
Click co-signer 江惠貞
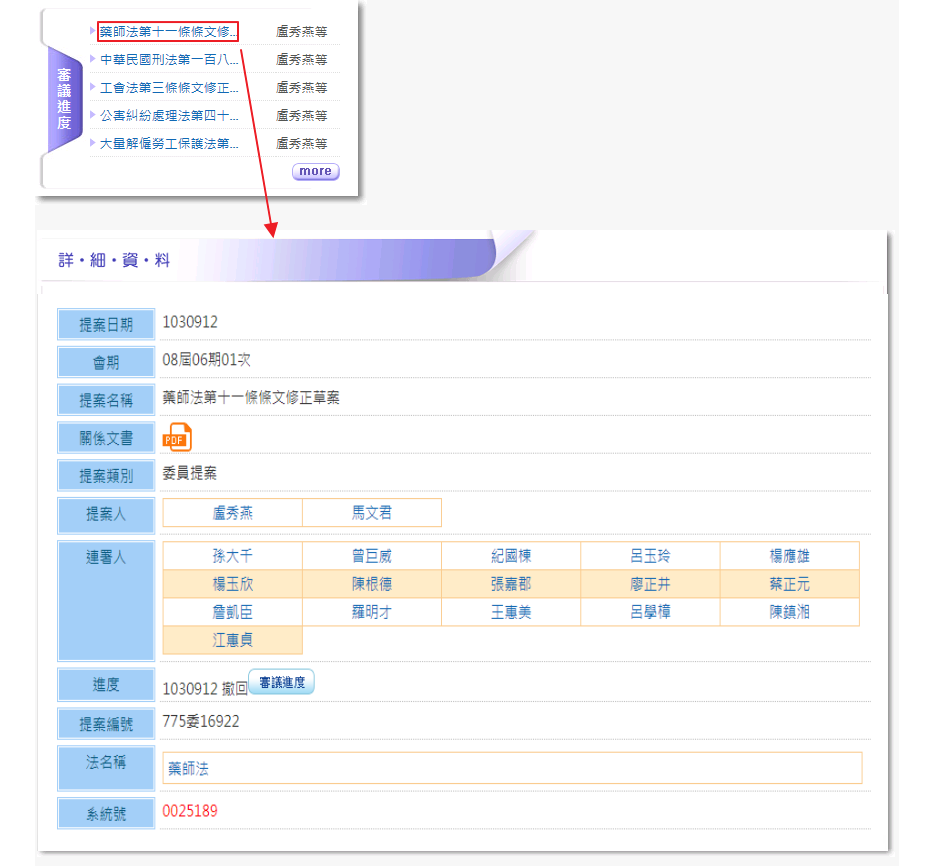[x=232, y=640]
